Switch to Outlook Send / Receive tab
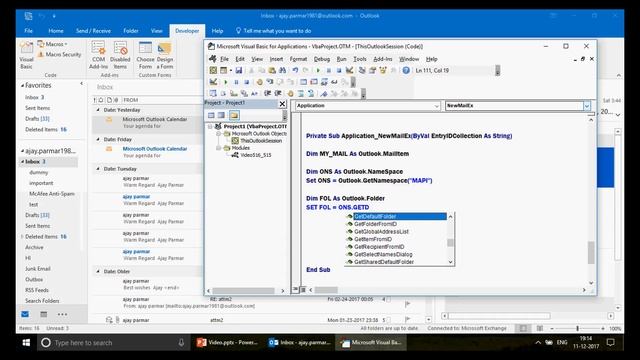Viewport: 640px width, 360px height. click(x=93, y=31)
